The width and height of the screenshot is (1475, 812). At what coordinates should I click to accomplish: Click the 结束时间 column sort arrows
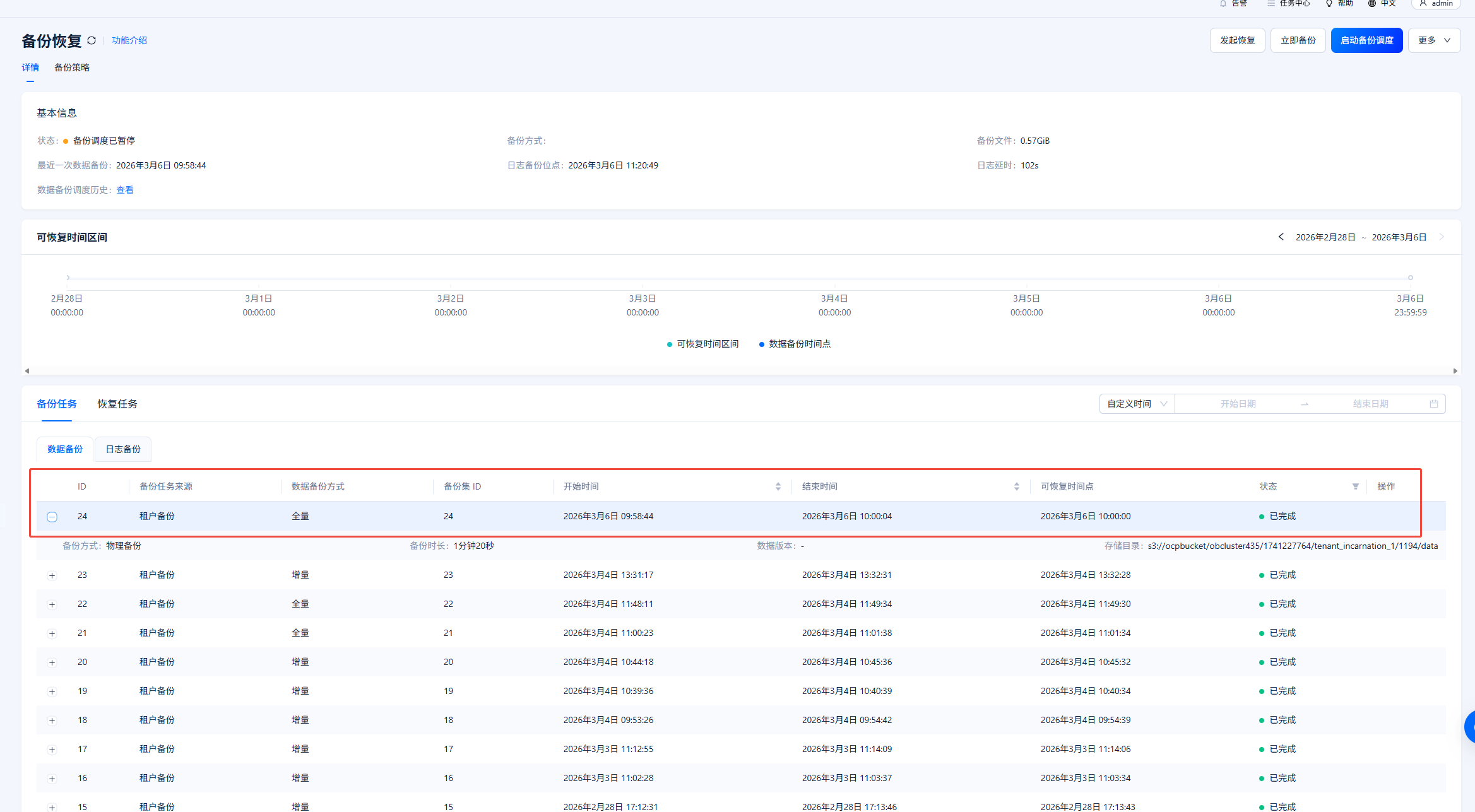tap(1016, 486)
